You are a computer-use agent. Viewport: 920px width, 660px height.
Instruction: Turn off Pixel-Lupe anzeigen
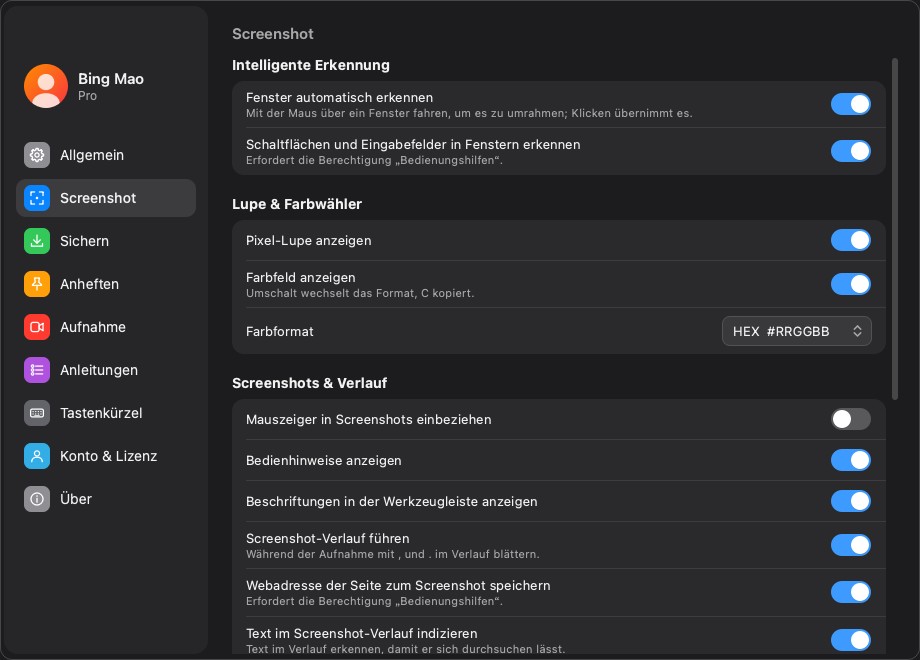(850, 241)
